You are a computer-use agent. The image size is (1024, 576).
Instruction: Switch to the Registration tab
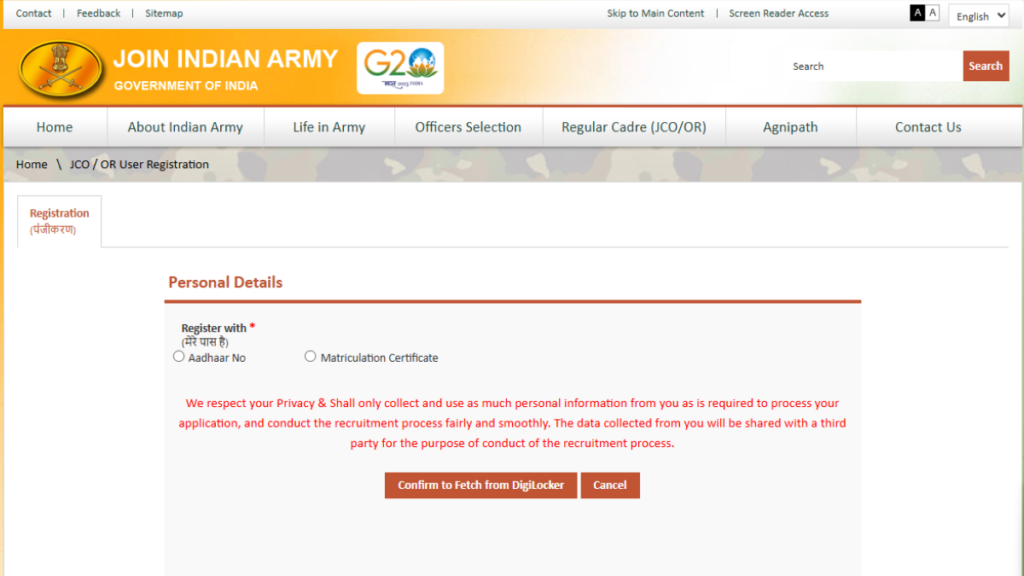coord(59,221)
